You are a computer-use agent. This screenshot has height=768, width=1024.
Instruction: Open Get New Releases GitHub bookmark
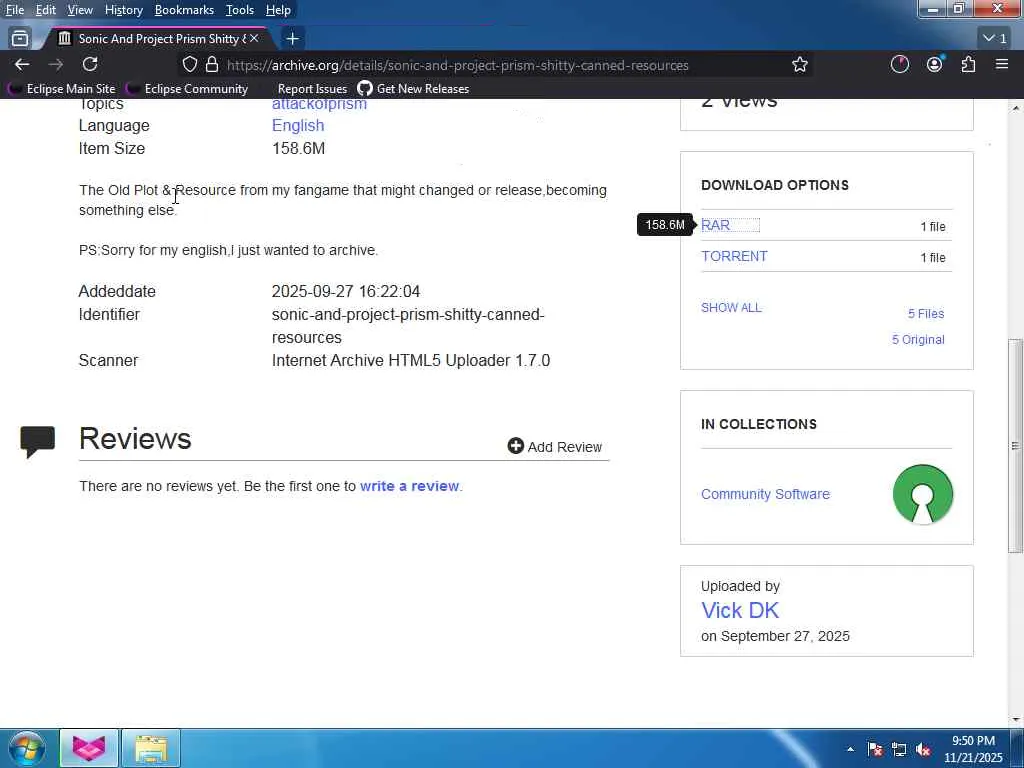click(x=413, y=89)
